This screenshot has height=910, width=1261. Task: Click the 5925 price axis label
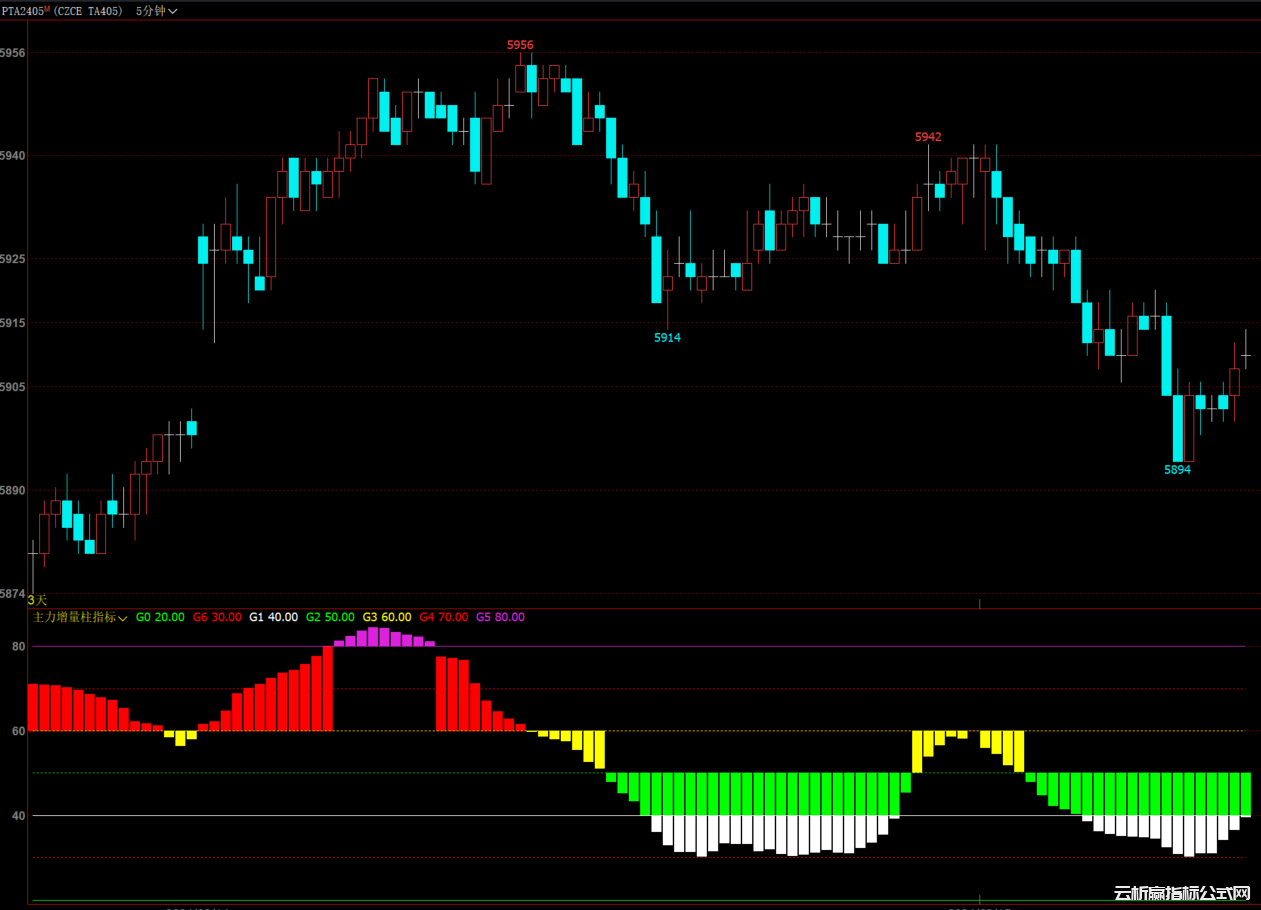coord(13,259)
